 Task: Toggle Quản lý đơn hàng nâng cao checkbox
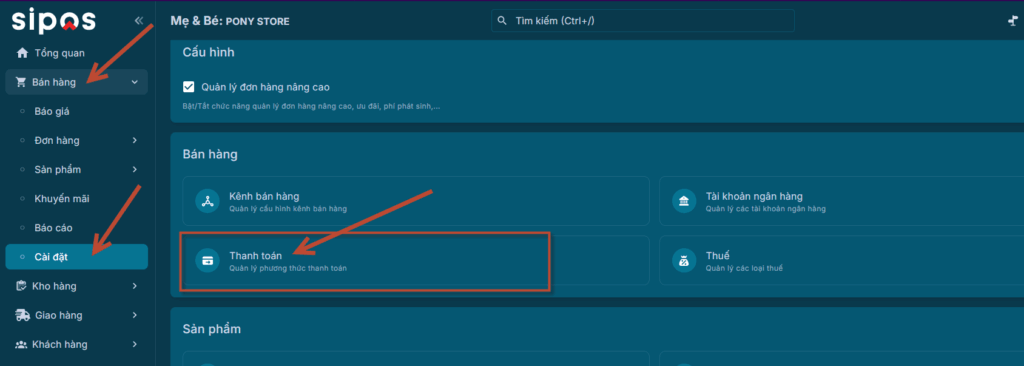pos(189,87)
